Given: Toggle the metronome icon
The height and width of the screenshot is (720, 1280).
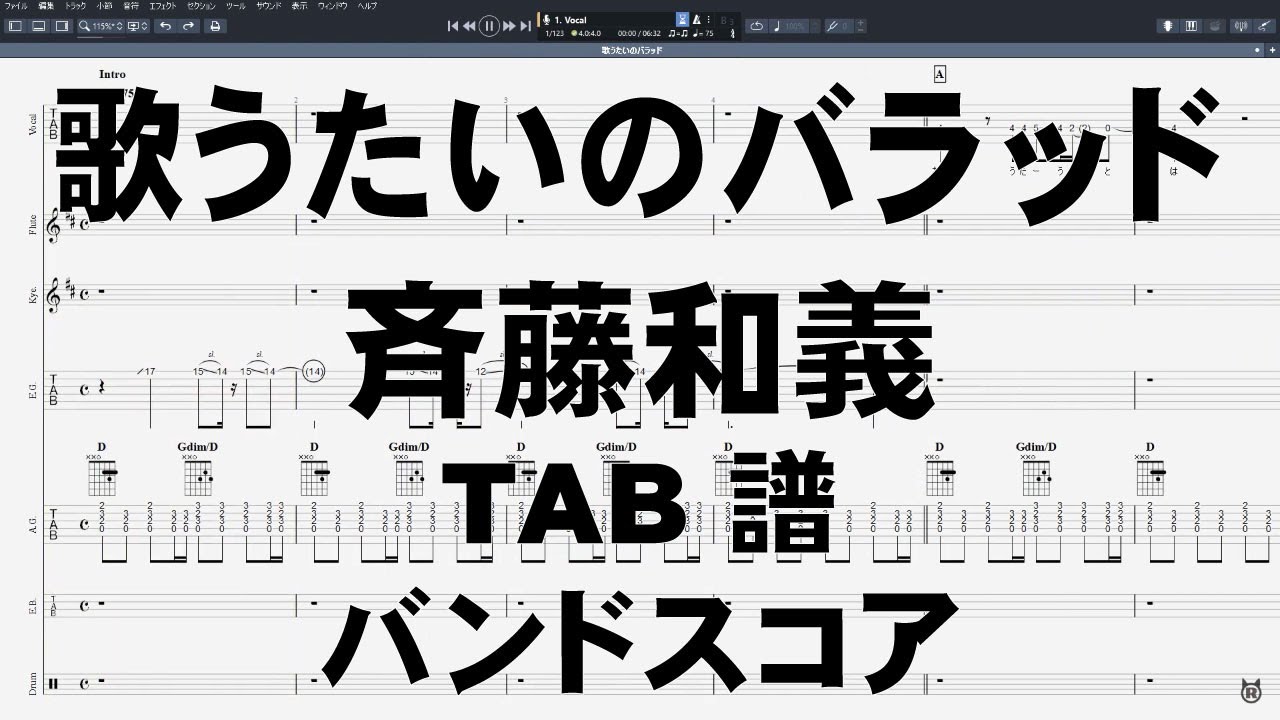Looking at the screenshot, I should pos(697,19).
